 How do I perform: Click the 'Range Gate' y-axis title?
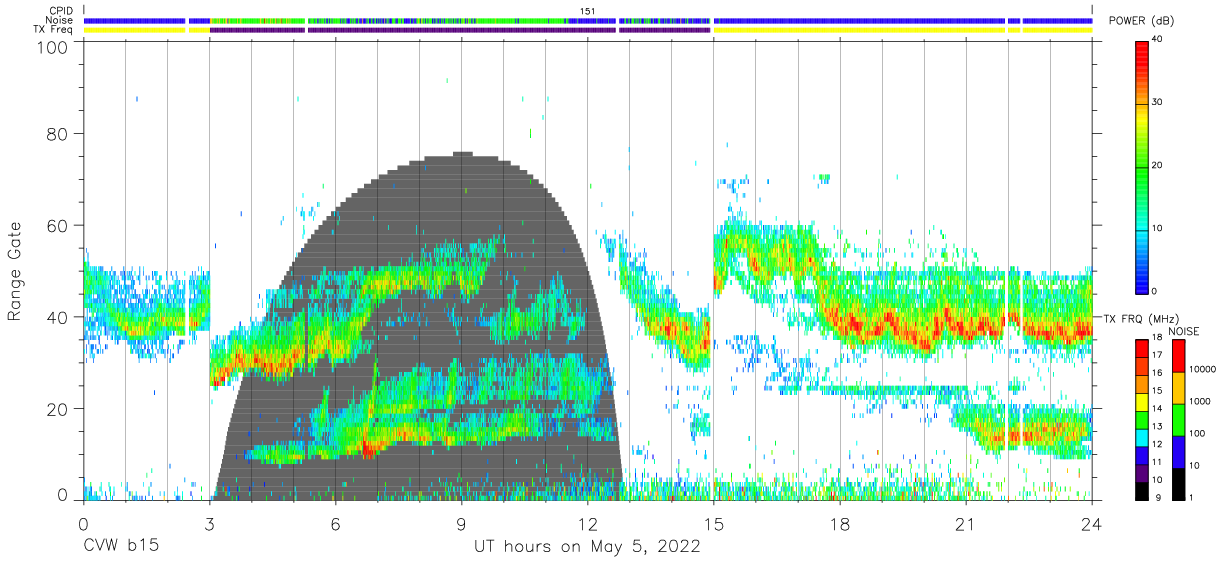point(16,272)
